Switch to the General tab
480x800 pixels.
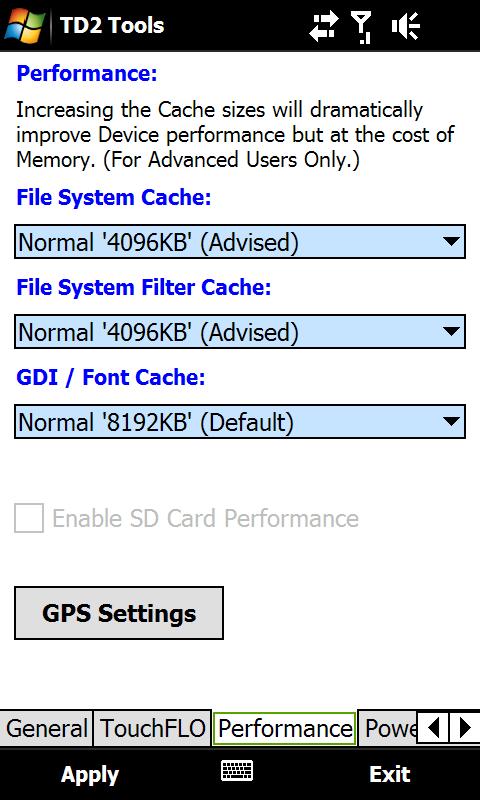click(46, 728)
